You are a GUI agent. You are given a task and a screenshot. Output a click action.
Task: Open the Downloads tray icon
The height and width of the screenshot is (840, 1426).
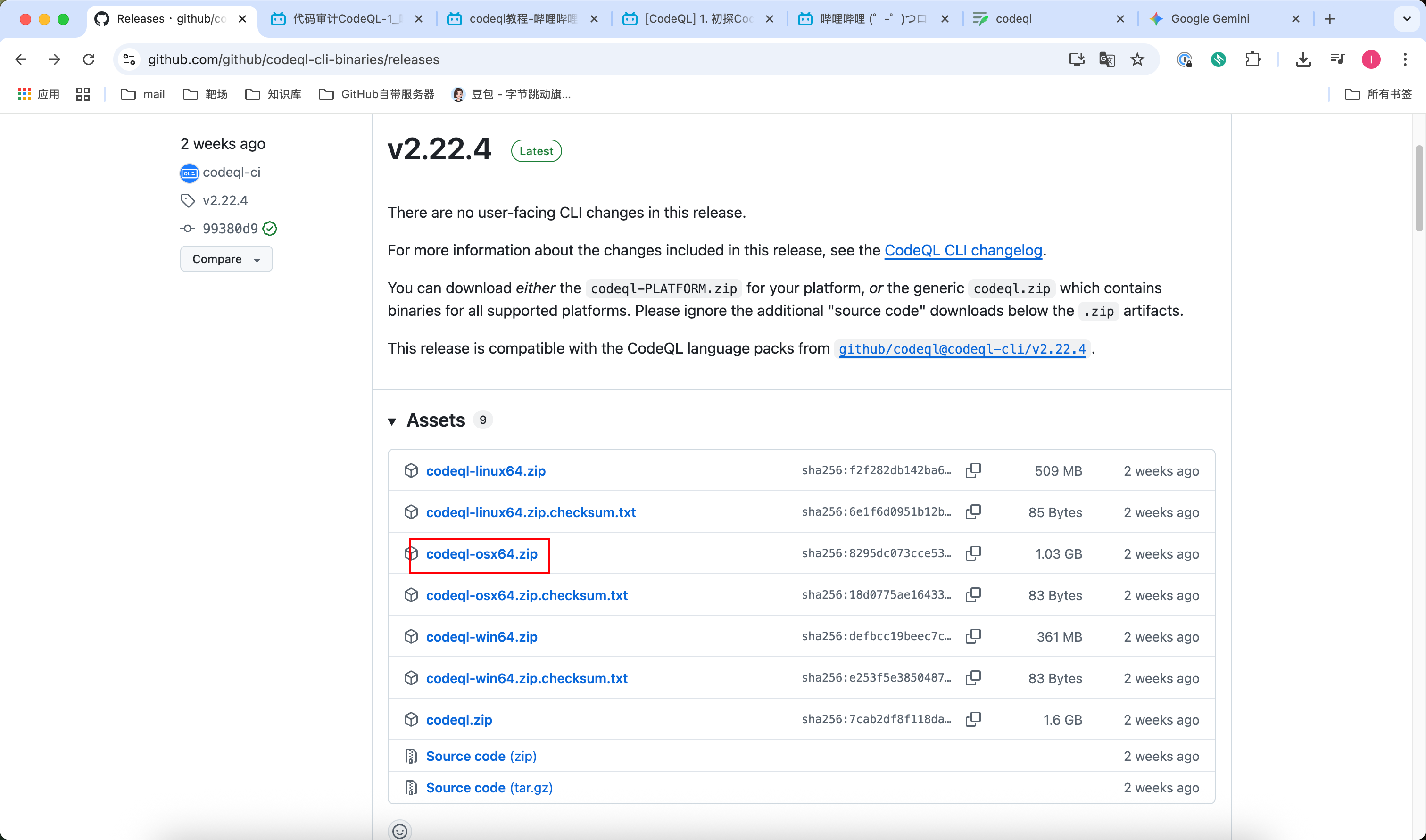(1303, 59)
